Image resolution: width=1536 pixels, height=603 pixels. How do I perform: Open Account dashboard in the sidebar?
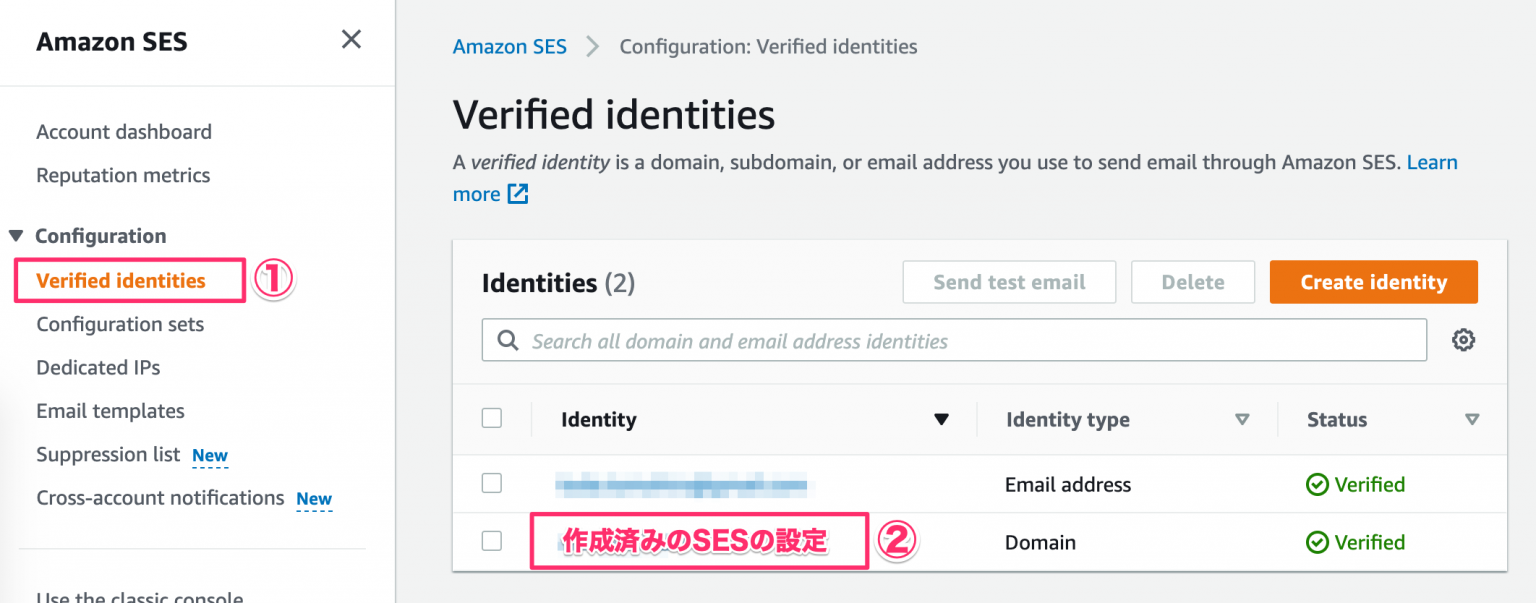click(x=124, y=132)
